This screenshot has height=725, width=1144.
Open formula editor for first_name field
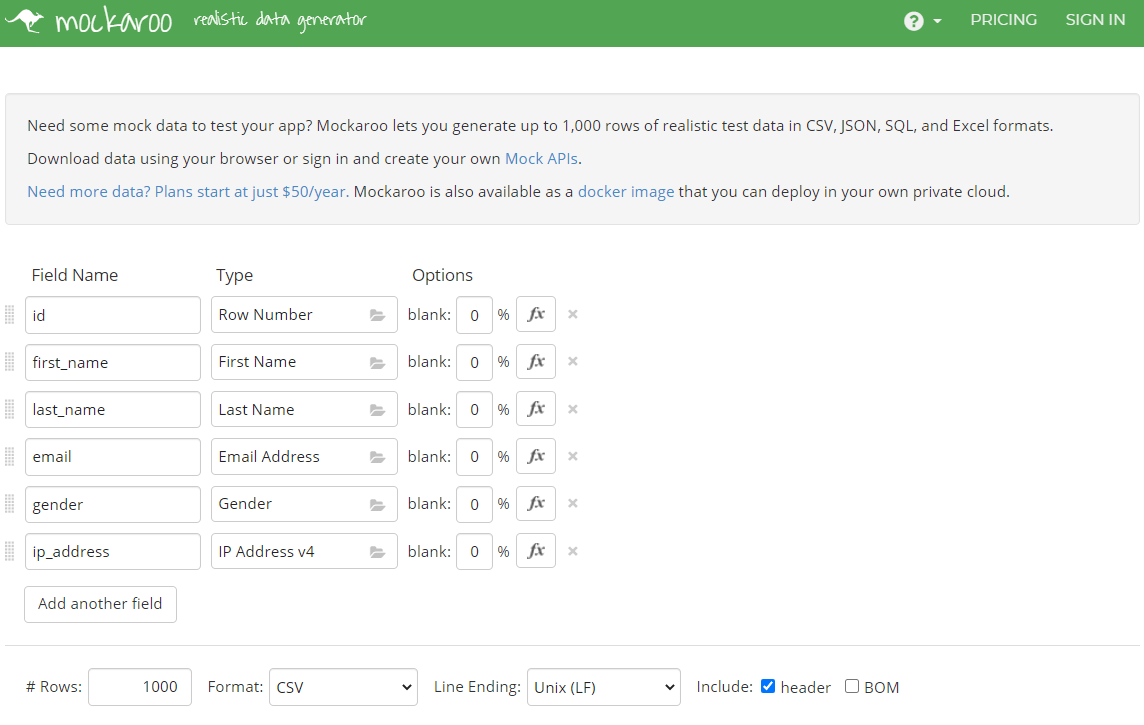(x=536, y=362)
